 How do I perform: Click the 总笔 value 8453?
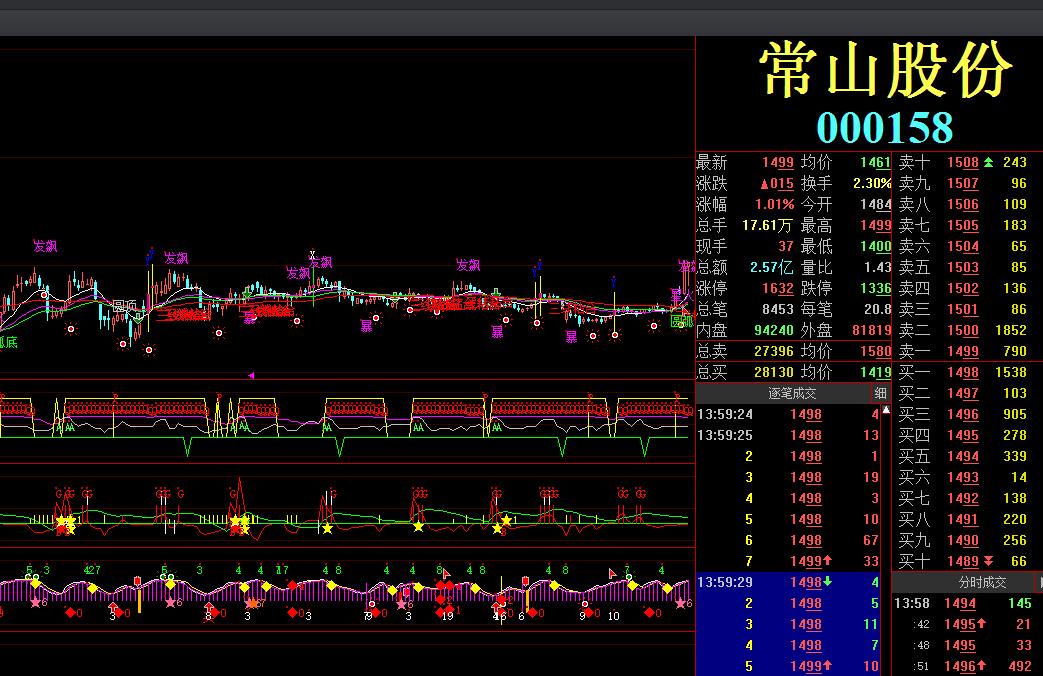click(778, 309)
